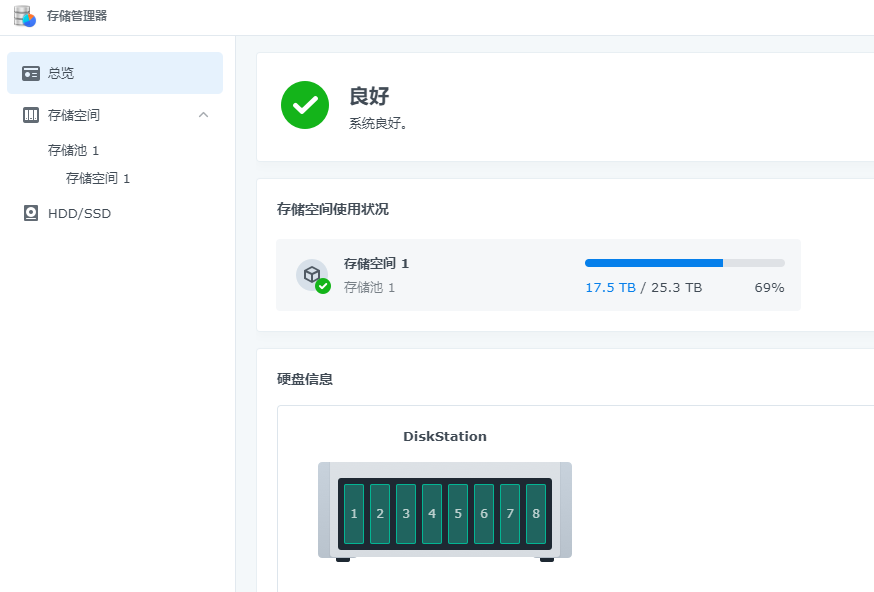
Task: Click the green healthy status checkmark
Action: point(305,105)
